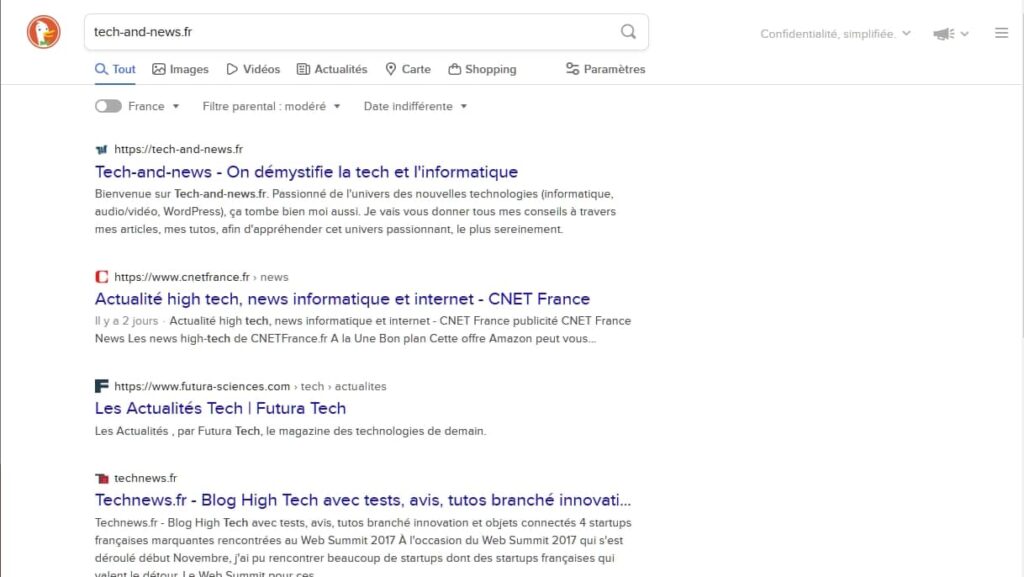Open the CNET France article link
The image size is (1024, 577).
pos(341,298)
